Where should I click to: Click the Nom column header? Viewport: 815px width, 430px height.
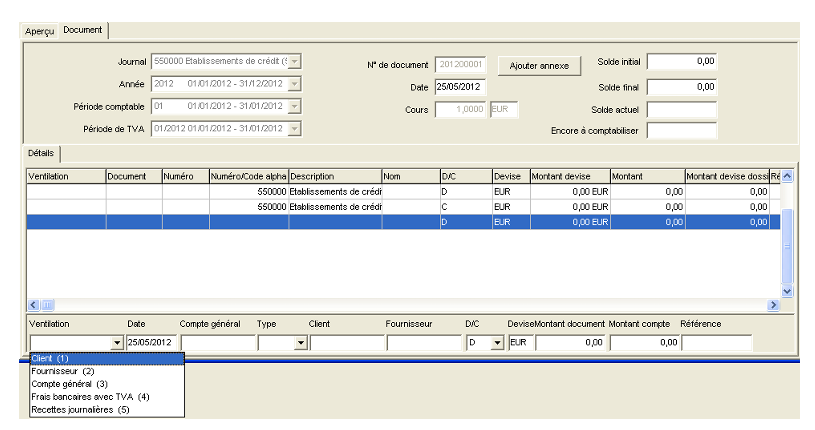tap(411, 176)
